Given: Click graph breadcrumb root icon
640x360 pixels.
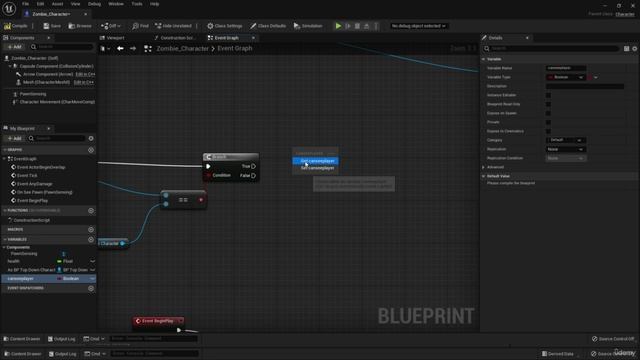Looking at the screenshot, I should (x=148, y=49).
